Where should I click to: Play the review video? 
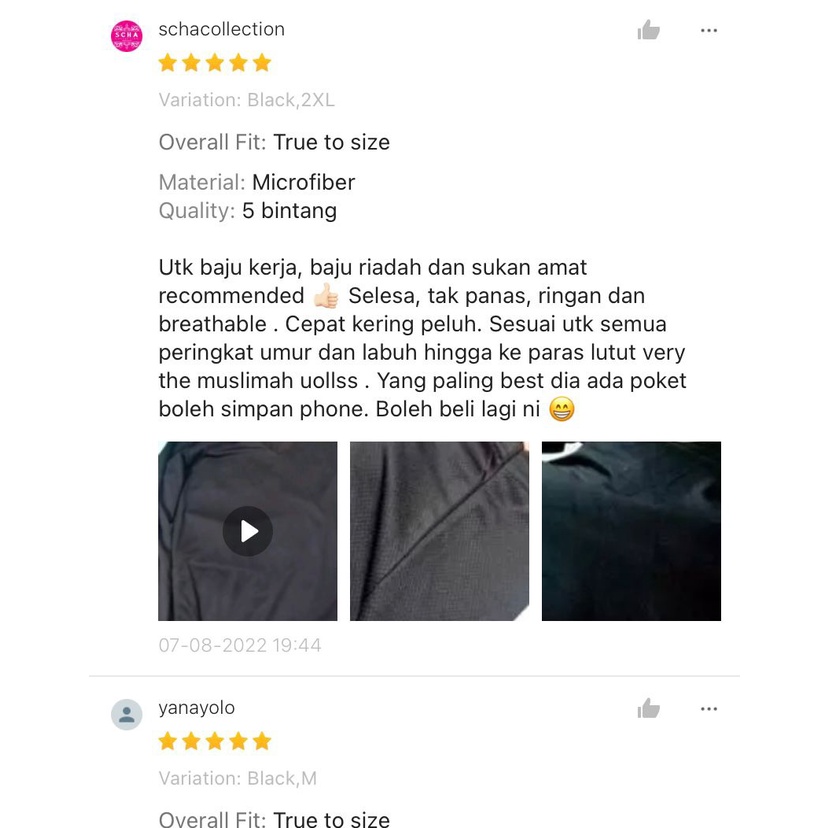[248, 531]
